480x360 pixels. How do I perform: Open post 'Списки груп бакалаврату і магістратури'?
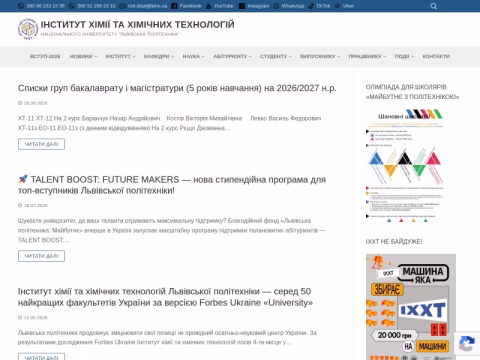click(177, 88)
